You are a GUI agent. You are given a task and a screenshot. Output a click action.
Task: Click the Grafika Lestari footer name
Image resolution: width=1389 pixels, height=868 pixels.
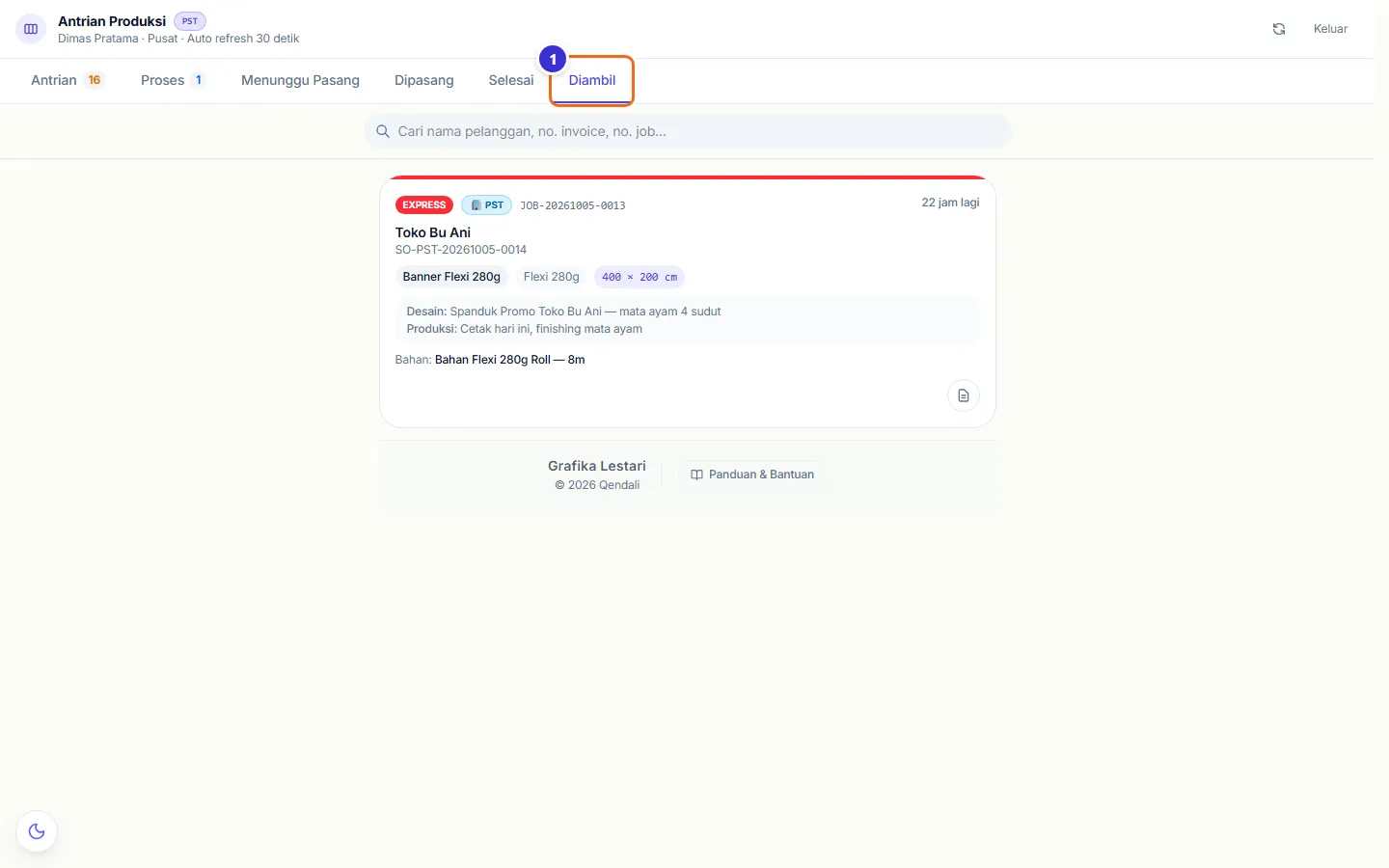tap(597, 466)
